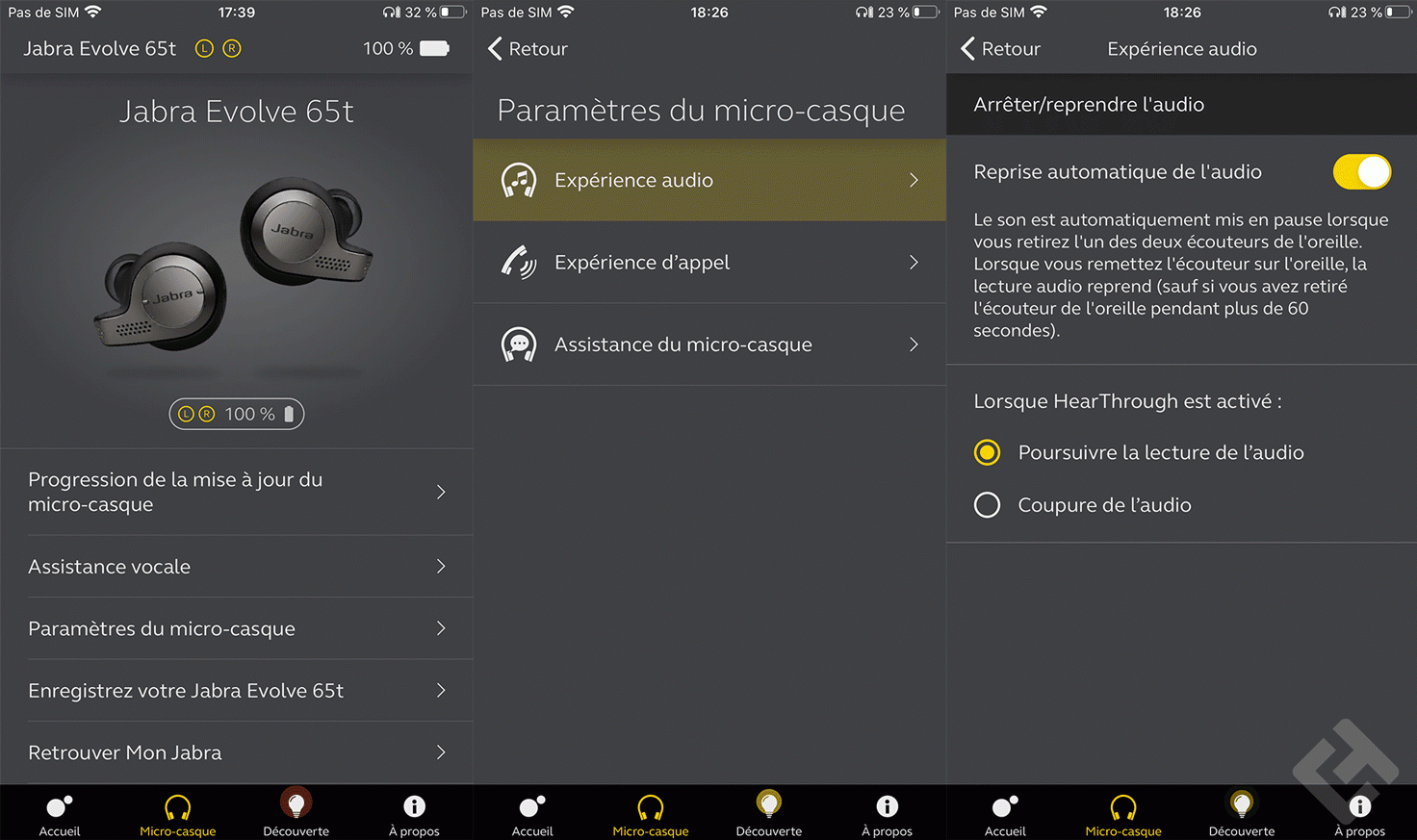Tap 18:26 clock in middle status bar
Screen dimensions: 1417x840
tap(709, 13)
